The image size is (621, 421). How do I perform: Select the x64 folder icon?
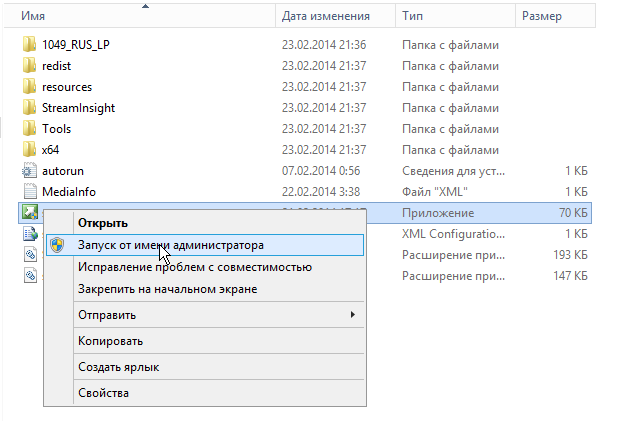tap(29, 150)
